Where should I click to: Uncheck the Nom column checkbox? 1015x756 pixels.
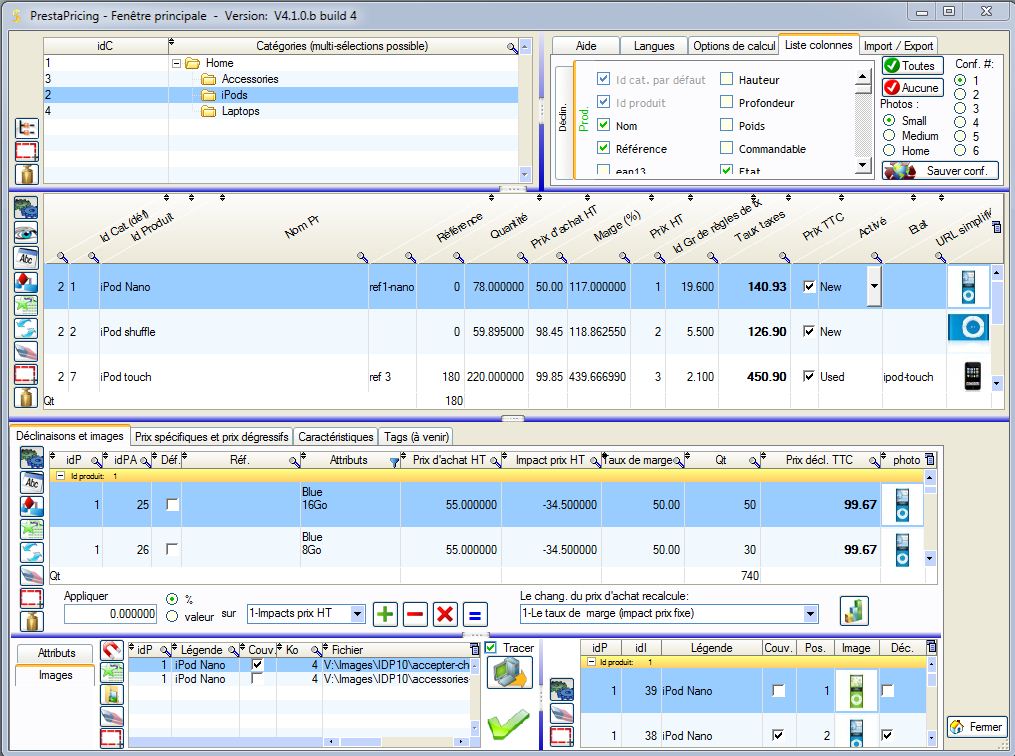tap(603, 124)
